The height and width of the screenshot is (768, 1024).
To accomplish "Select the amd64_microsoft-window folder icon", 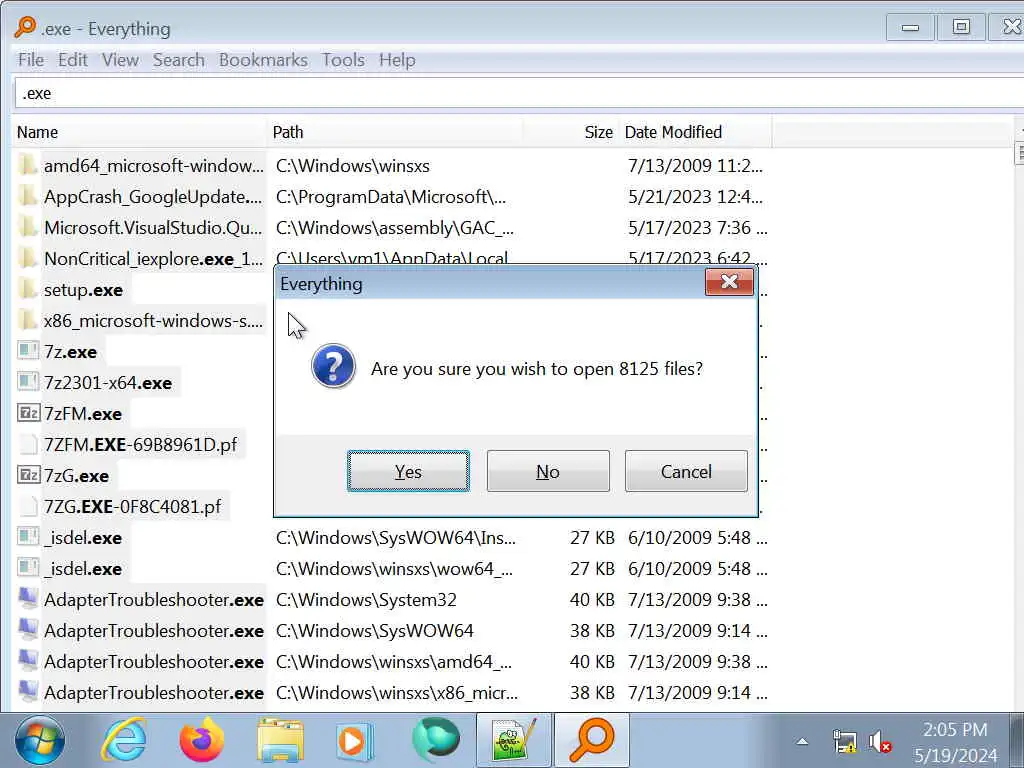I will (x=27, y=165).
